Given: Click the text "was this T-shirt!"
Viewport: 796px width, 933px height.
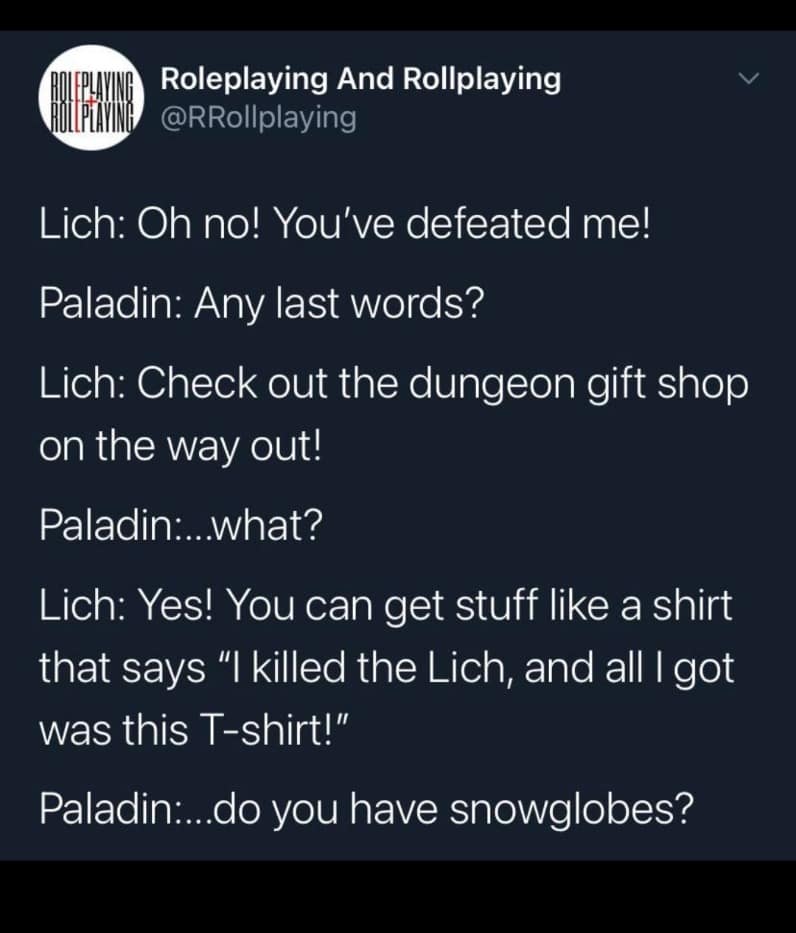Looking at the screenshot, I should (x=187, y=730).
